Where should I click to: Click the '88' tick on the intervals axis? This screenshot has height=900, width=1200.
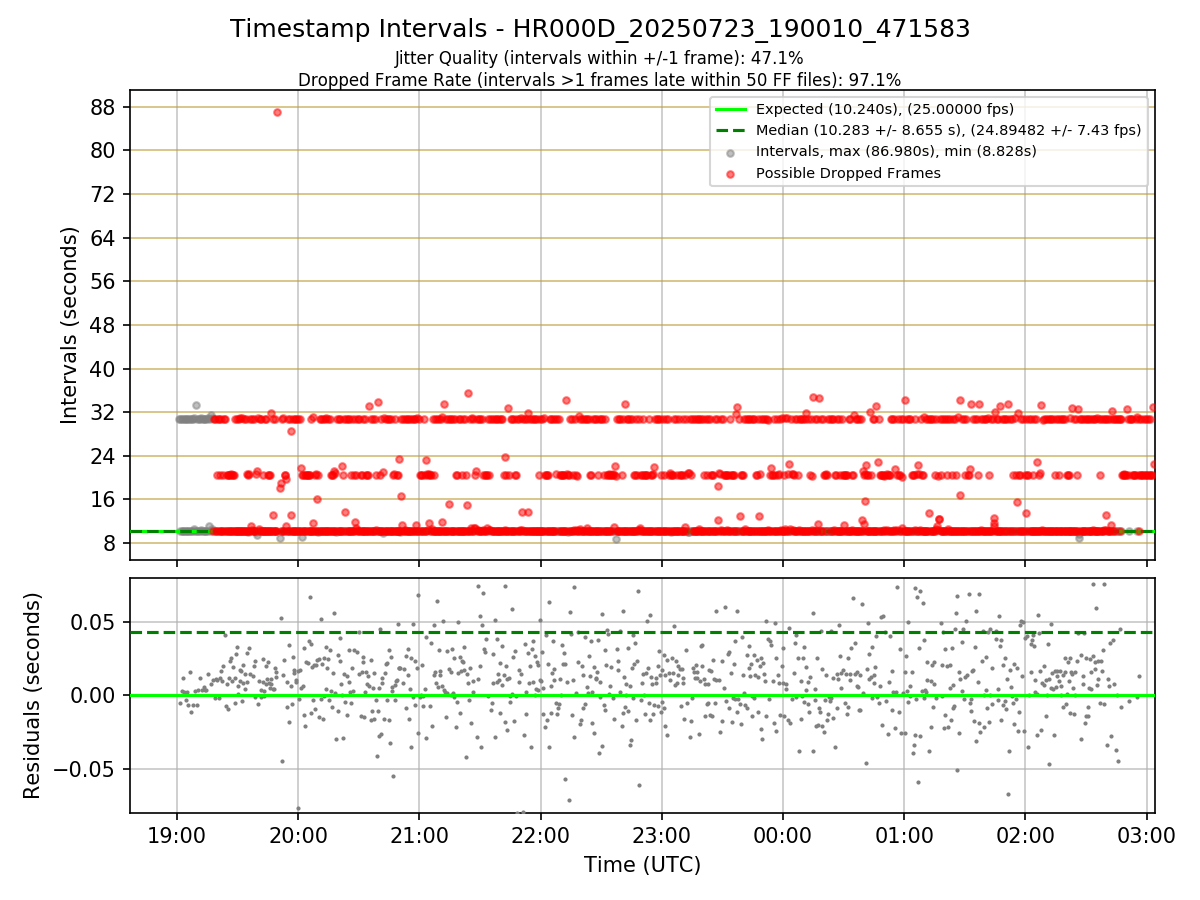point(103,107)
